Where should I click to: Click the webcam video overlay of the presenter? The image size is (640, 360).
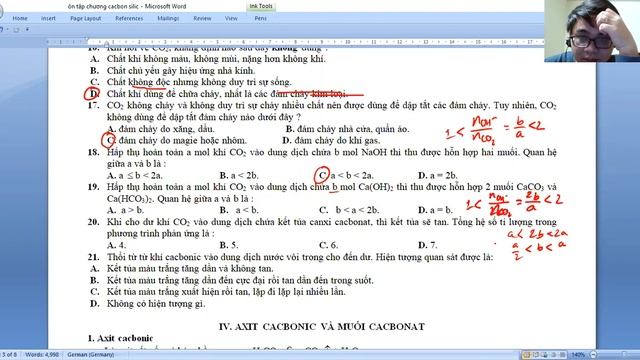pyautogui.click(x=592, y=31)
